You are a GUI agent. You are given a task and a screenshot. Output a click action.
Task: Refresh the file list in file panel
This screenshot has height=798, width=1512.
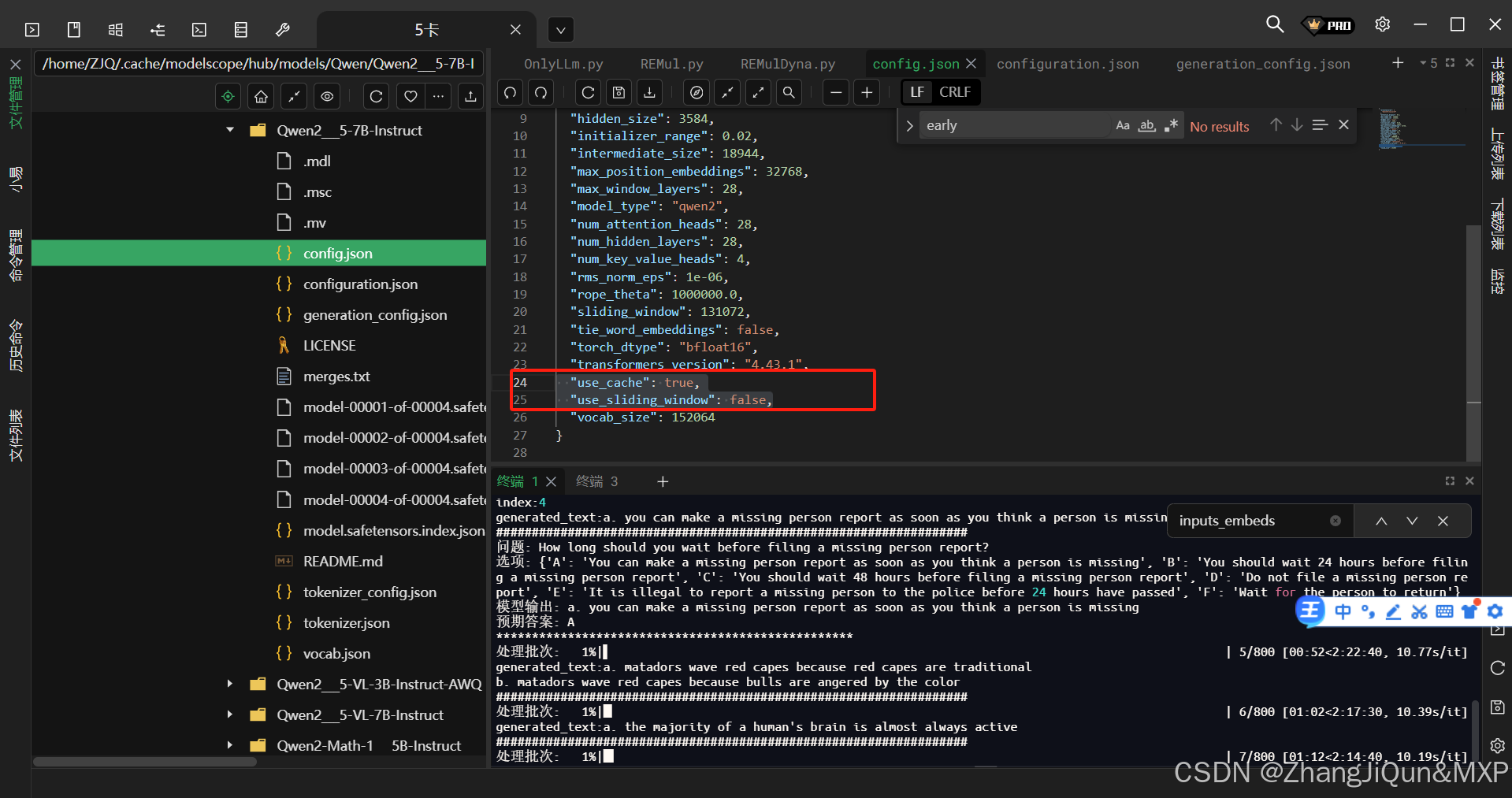[x=376, y=96]
